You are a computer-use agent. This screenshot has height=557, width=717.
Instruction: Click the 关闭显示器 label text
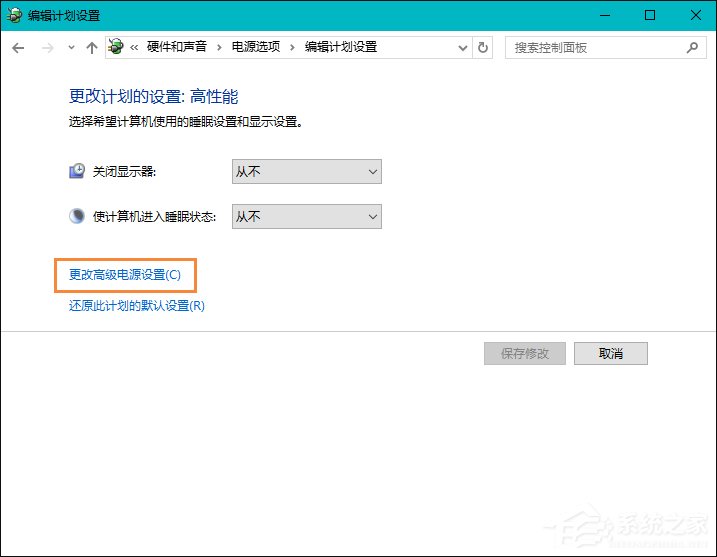(x=124, y=171)
